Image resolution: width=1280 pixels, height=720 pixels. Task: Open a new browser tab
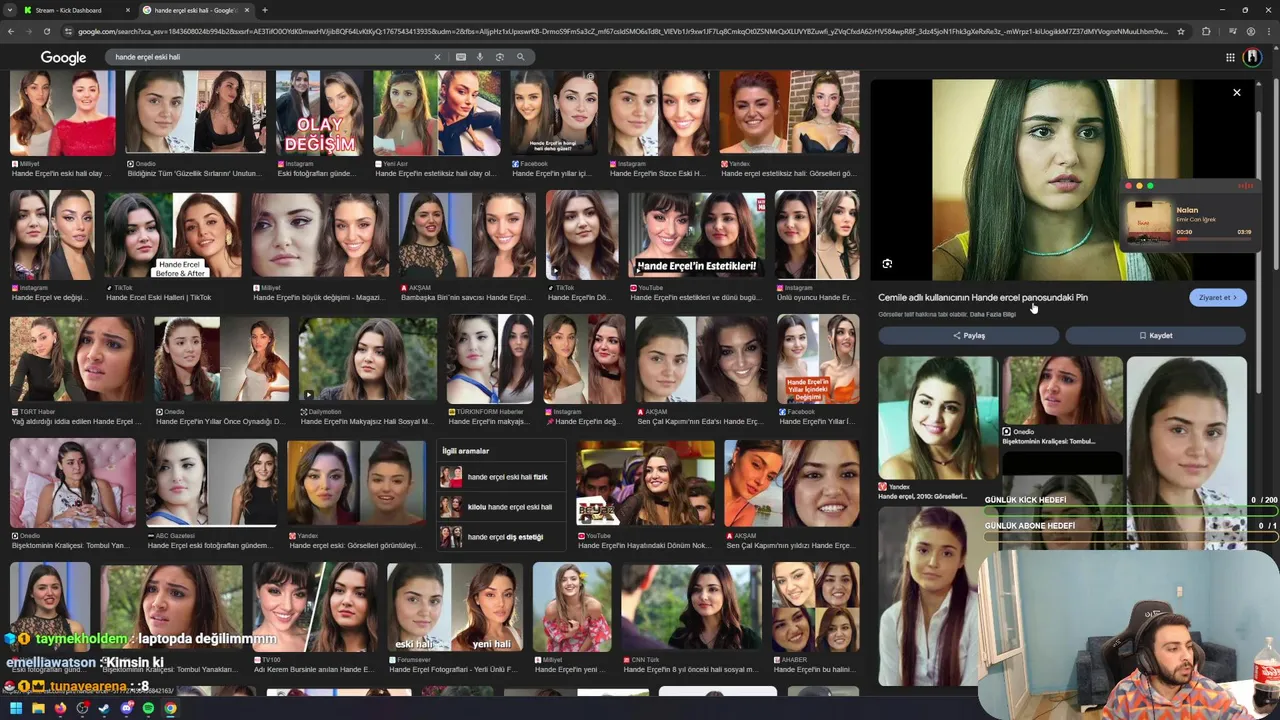tap(265, 10)
